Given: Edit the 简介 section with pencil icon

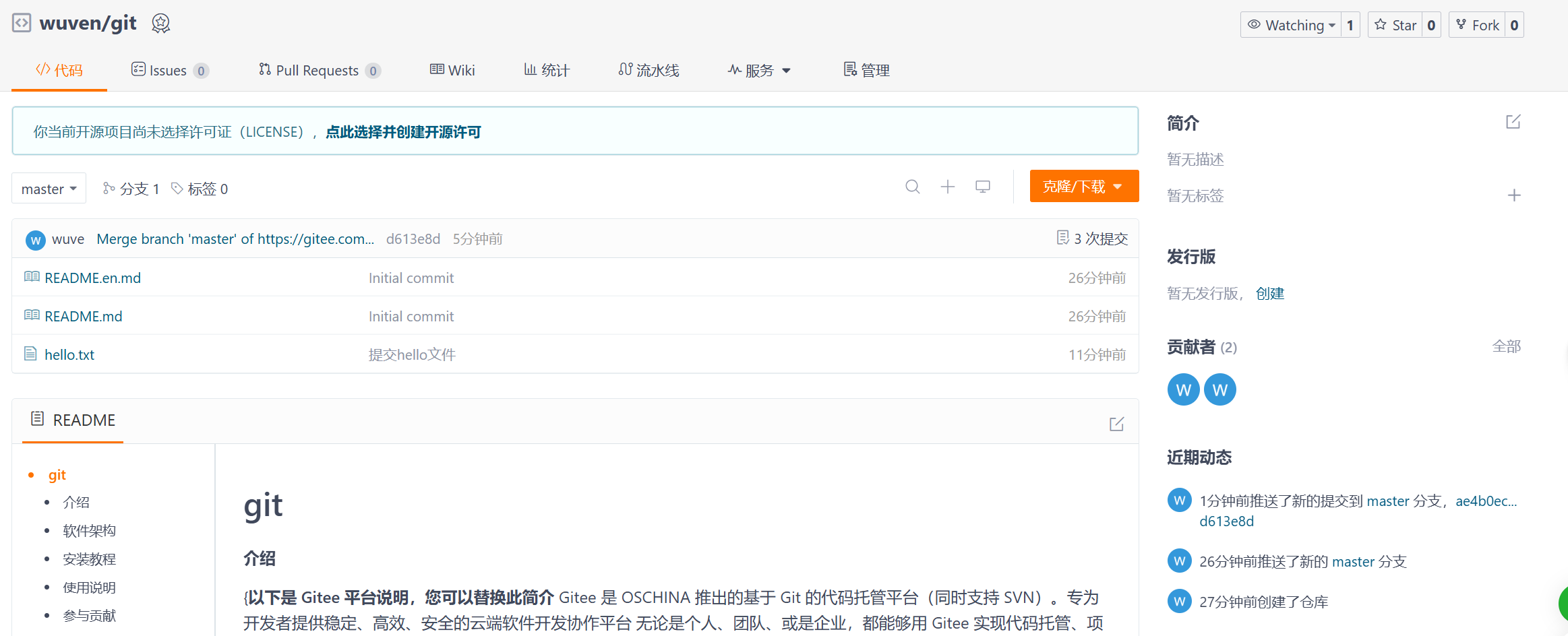Looking at the screenshot, I should pyautogui.click(x=1513, y=122).
